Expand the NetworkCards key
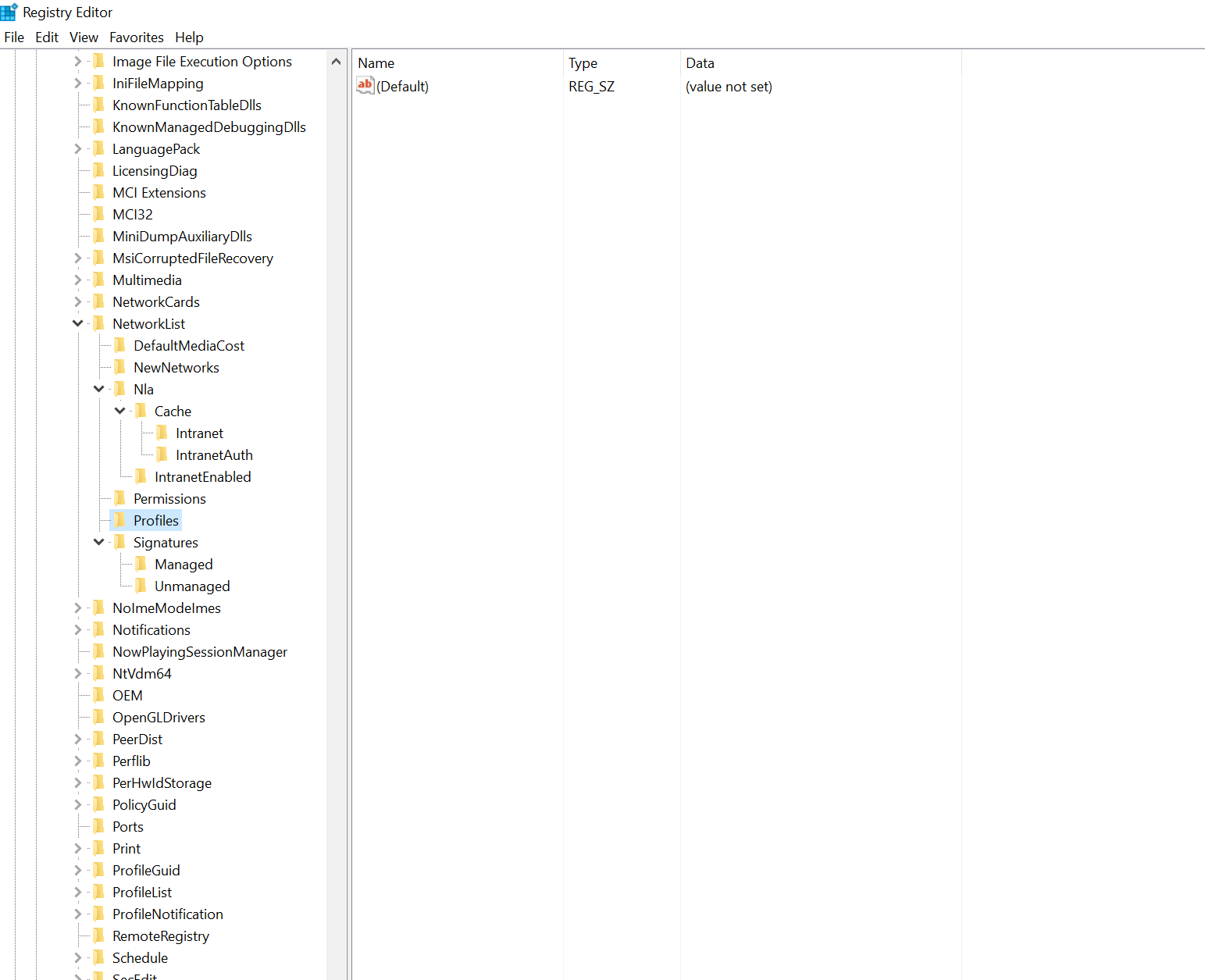 [77, 301]
